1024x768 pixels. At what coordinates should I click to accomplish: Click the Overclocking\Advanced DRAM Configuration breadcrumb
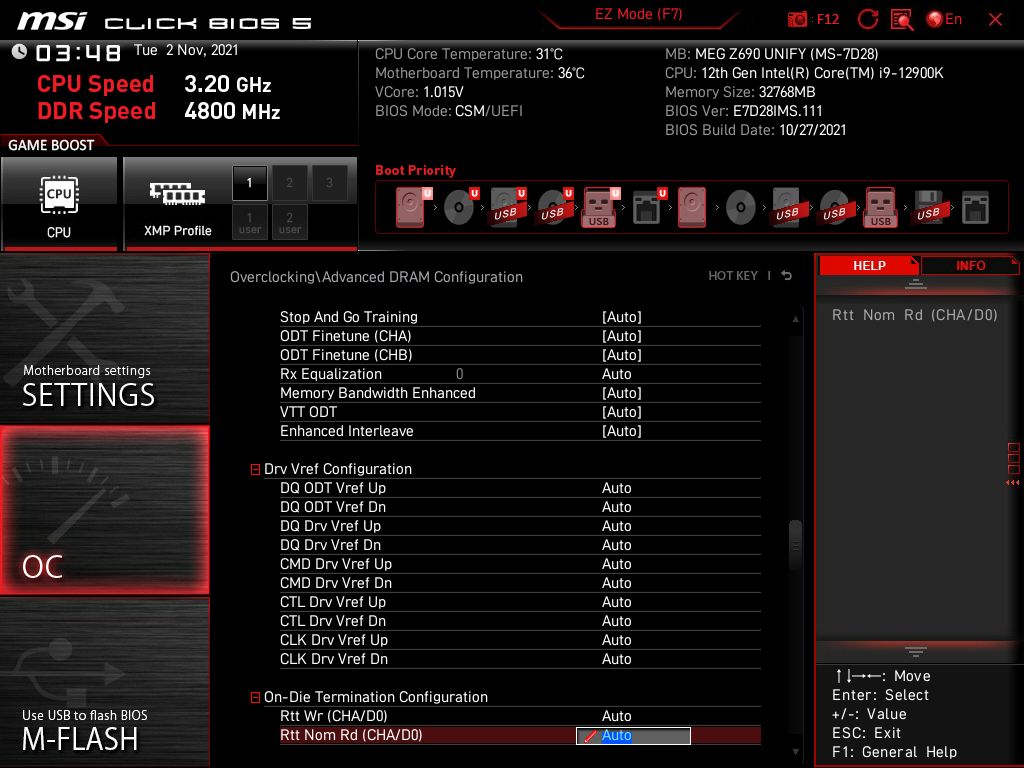[x=376, y=277]
